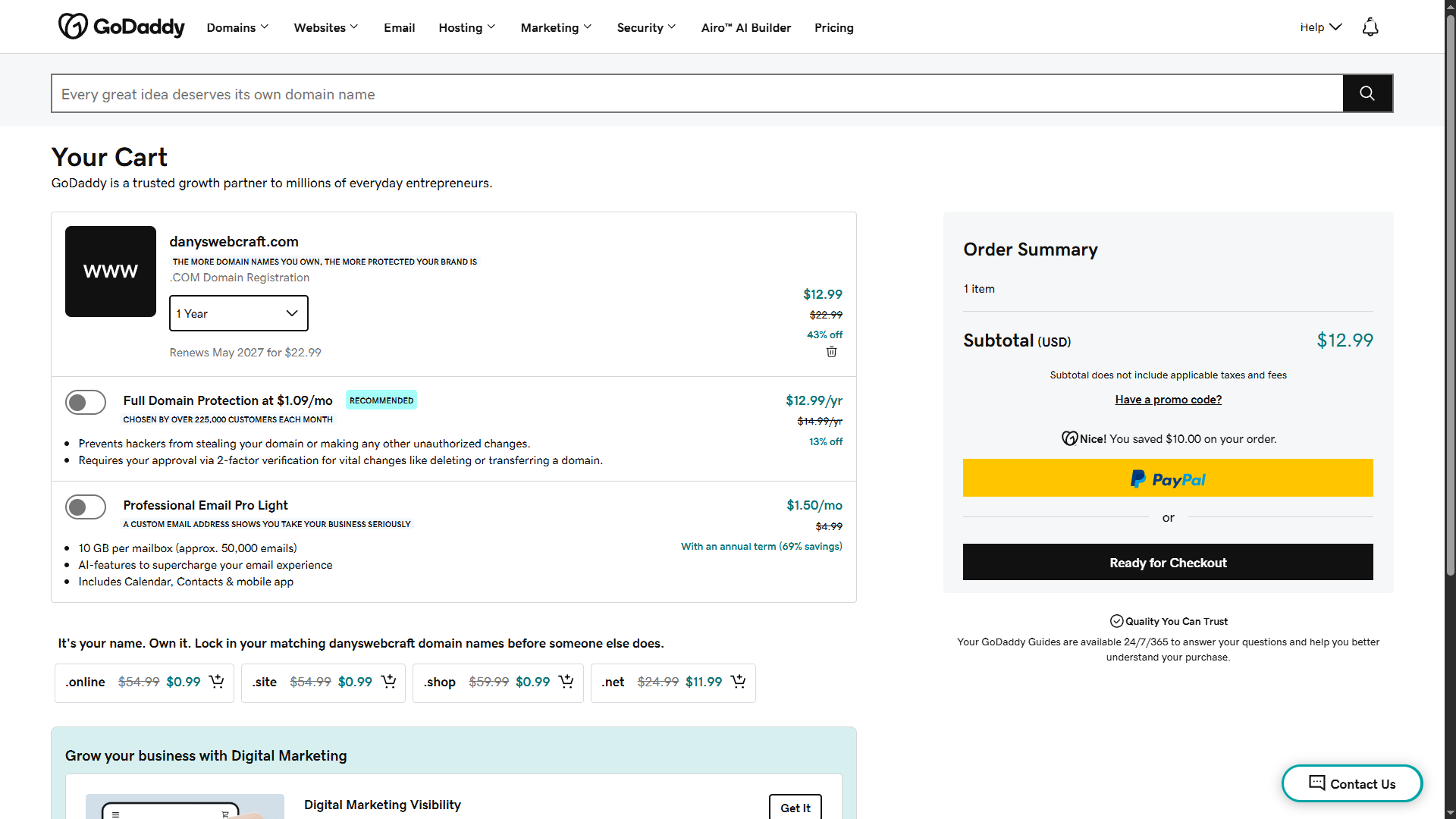The width and height of the screenshot is (1456, 819).
Task: Turn on Professional Email Pro Light
Action: point(86,507)
